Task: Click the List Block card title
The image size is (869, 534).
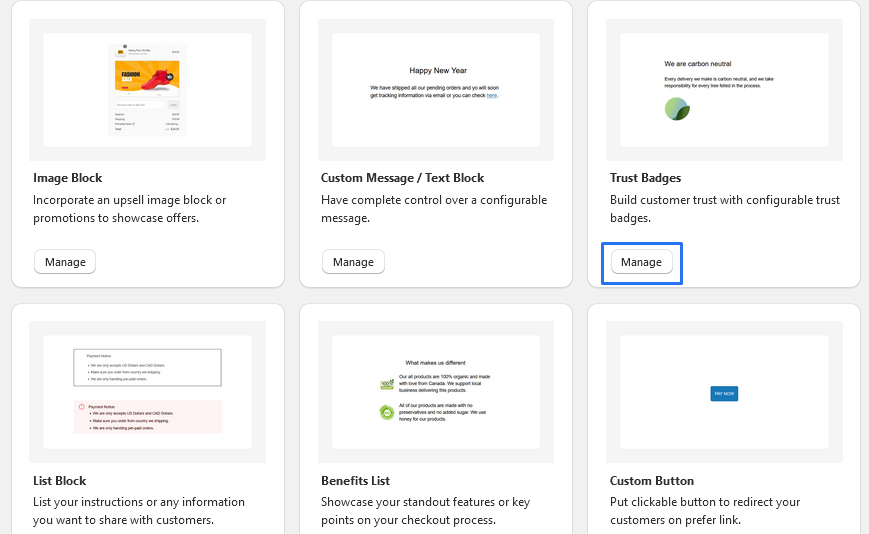Action: (60, 481)
